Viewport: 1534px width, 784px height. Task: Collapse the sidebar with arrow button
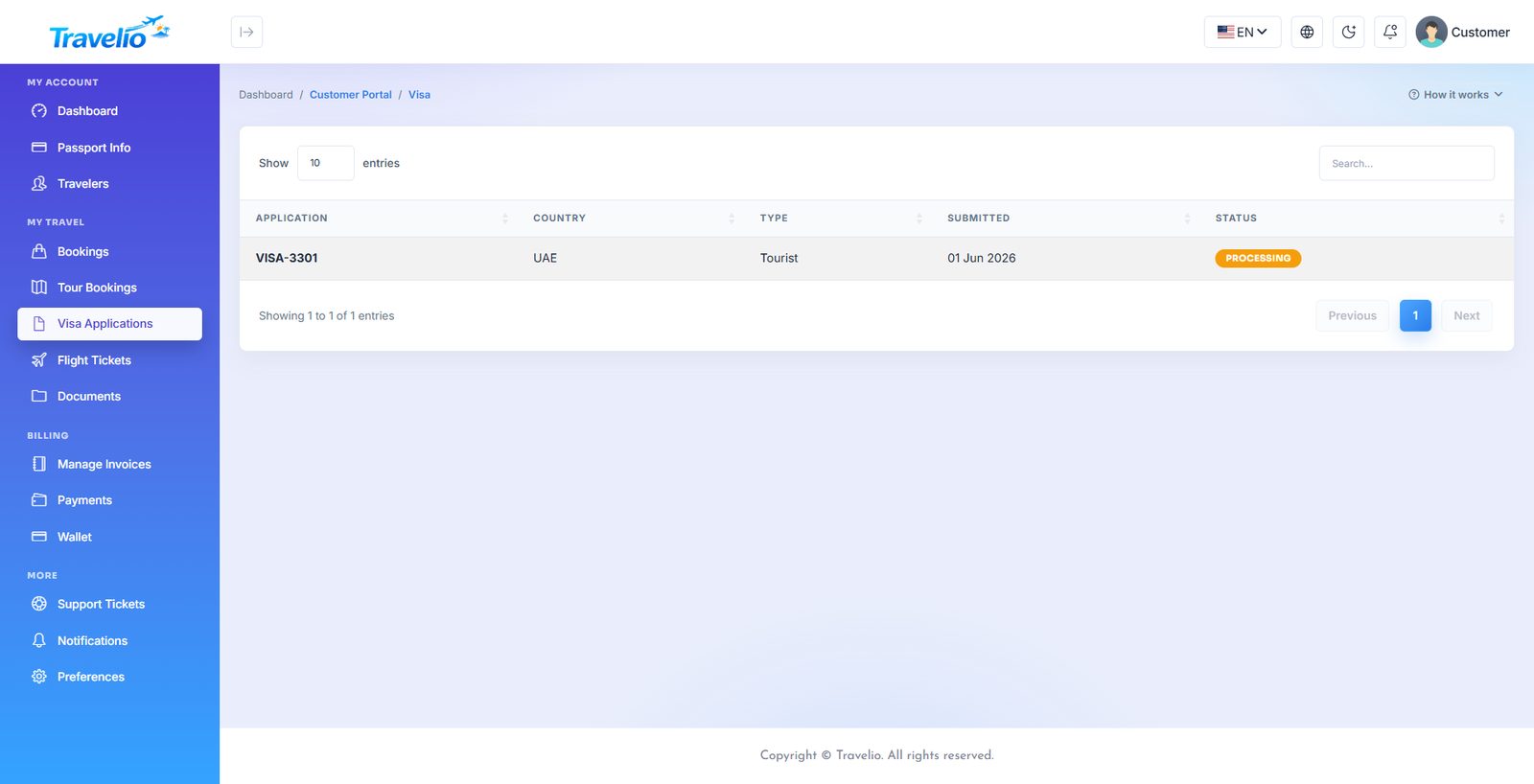pyautogui.click(x=246, y=32)
